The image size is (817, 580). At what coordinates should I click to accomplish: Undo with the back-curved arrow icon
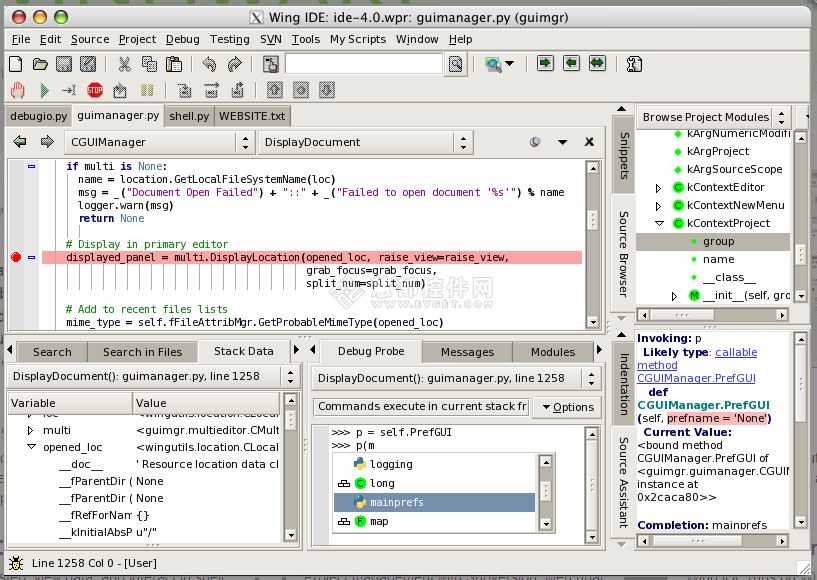[209, 64]
